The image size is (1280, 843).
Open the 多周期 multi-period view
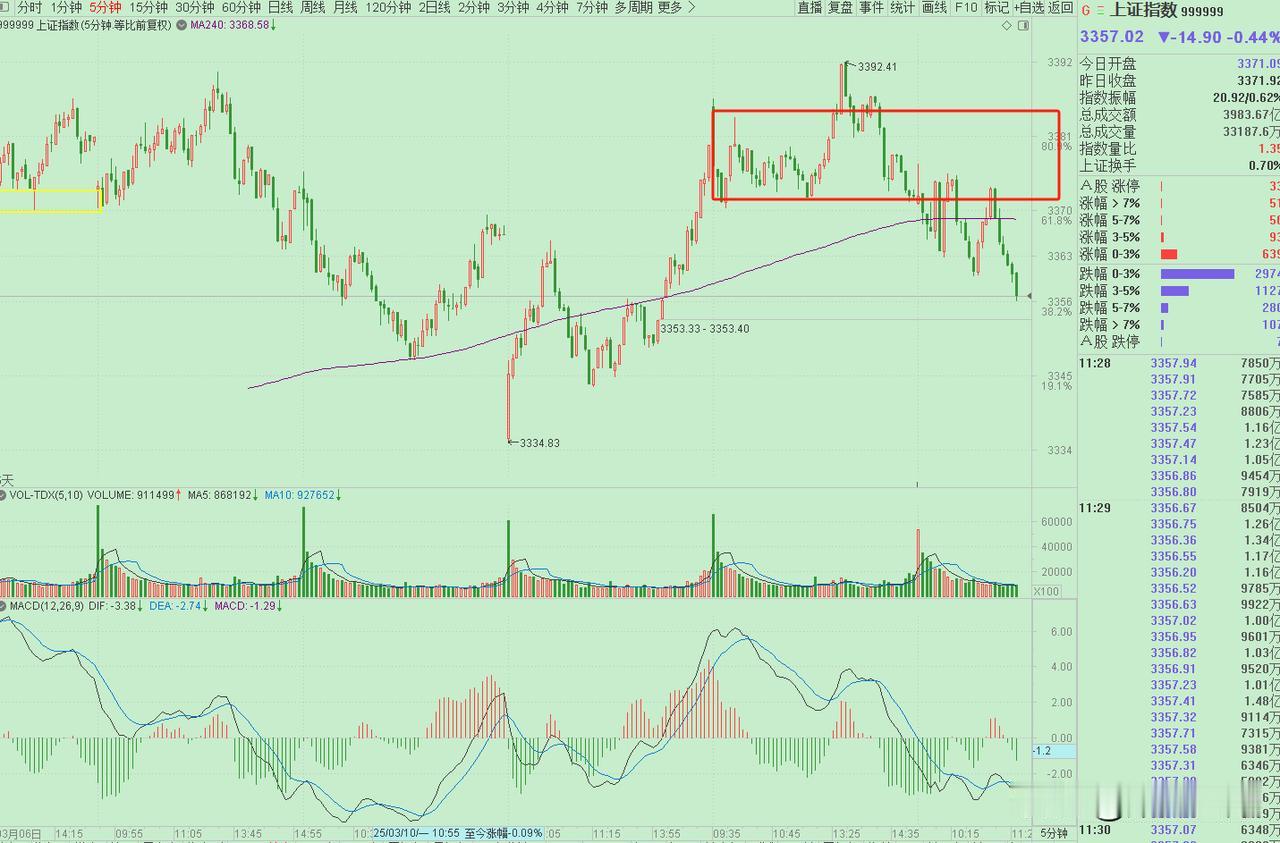click(x=633, y=8)
